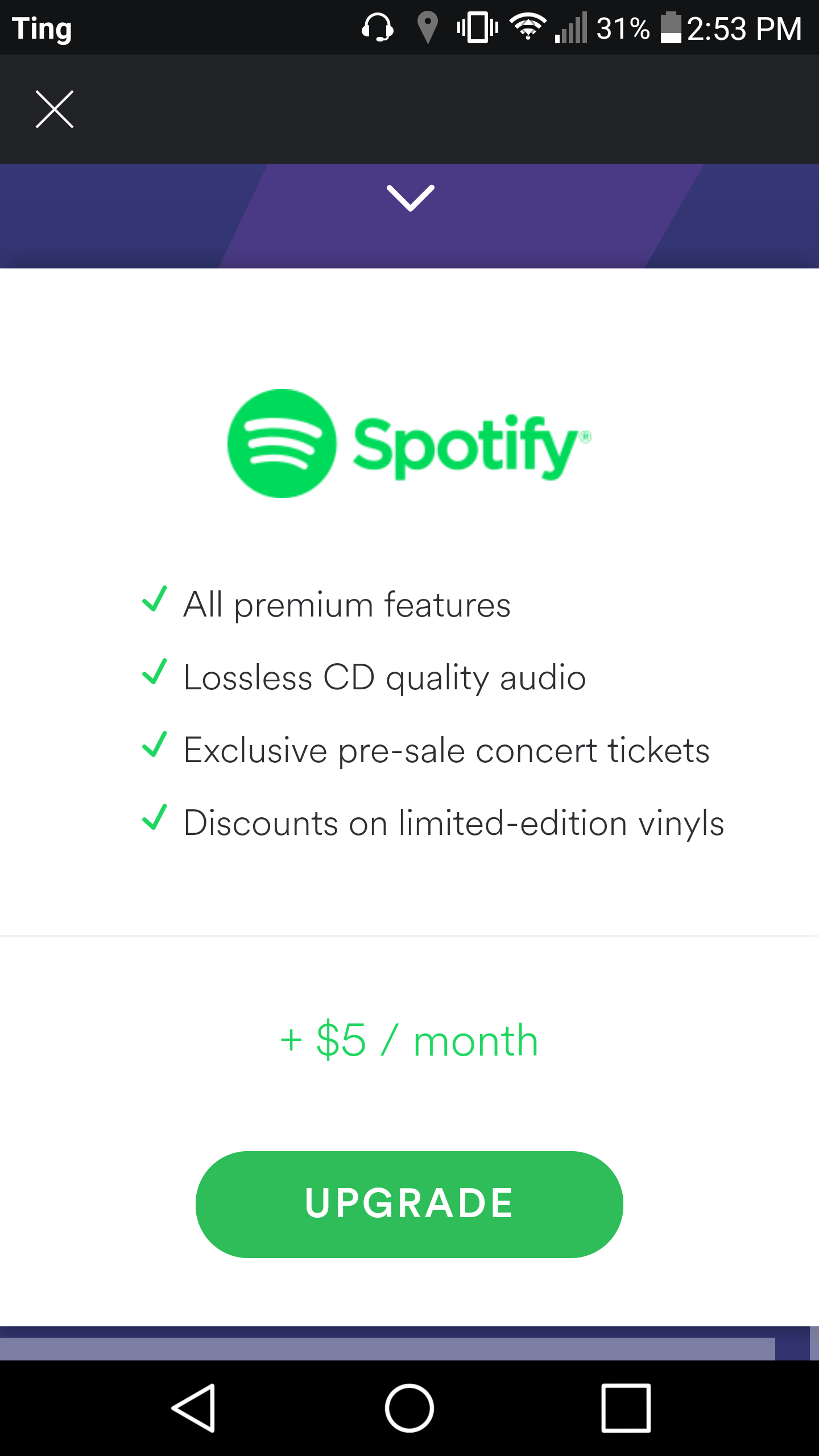819x1456 pixels.
Task: Tap the location pin status icon
Action: pyautogui.click(x=427, y=27)
